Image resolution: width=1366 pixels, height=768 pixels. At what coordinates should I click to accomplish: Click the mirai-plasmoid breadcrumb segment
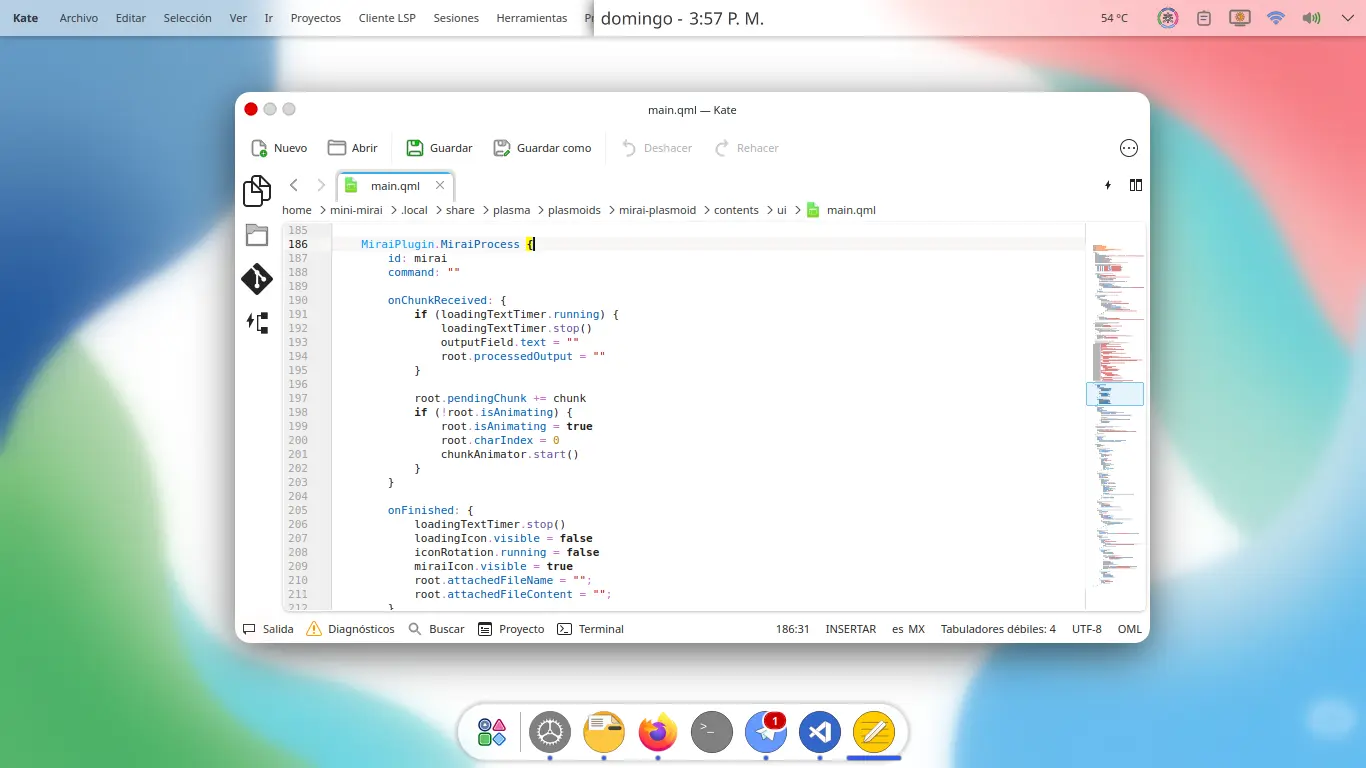(x=657, y=210)
